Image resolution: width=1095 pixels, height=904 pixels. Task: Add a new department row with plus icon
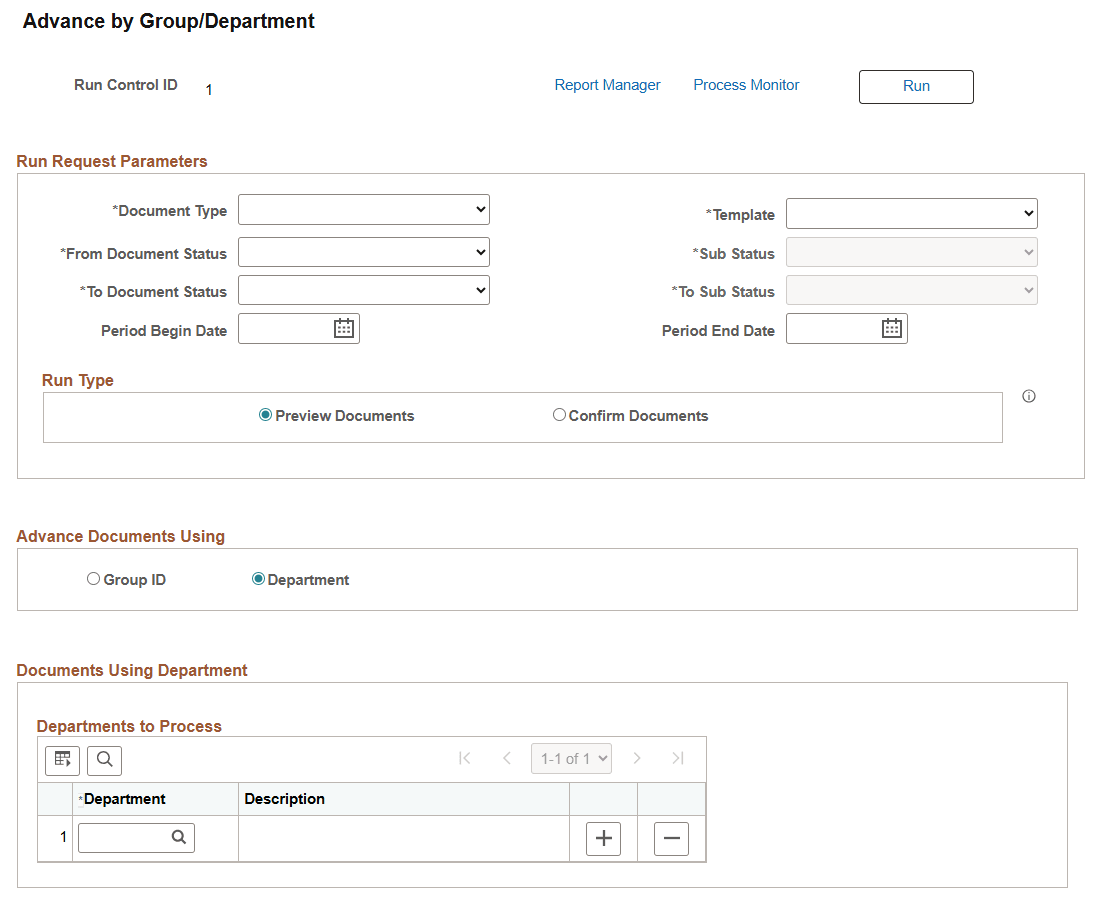pyautogui.click(x=603, y=838)
